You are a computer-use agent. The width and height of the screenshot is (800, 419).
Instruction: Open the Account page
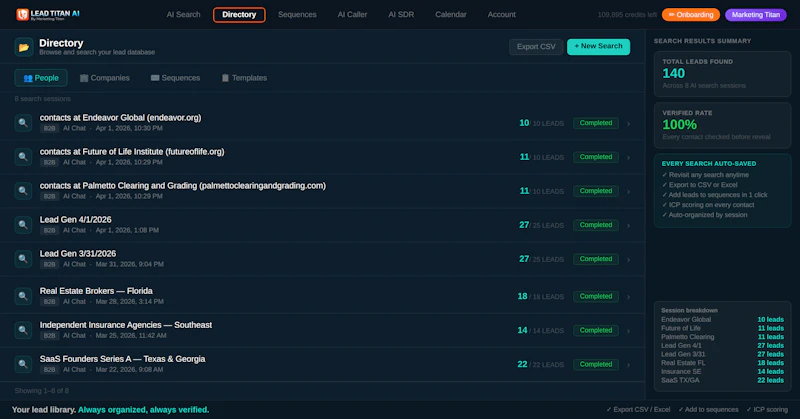502,15
